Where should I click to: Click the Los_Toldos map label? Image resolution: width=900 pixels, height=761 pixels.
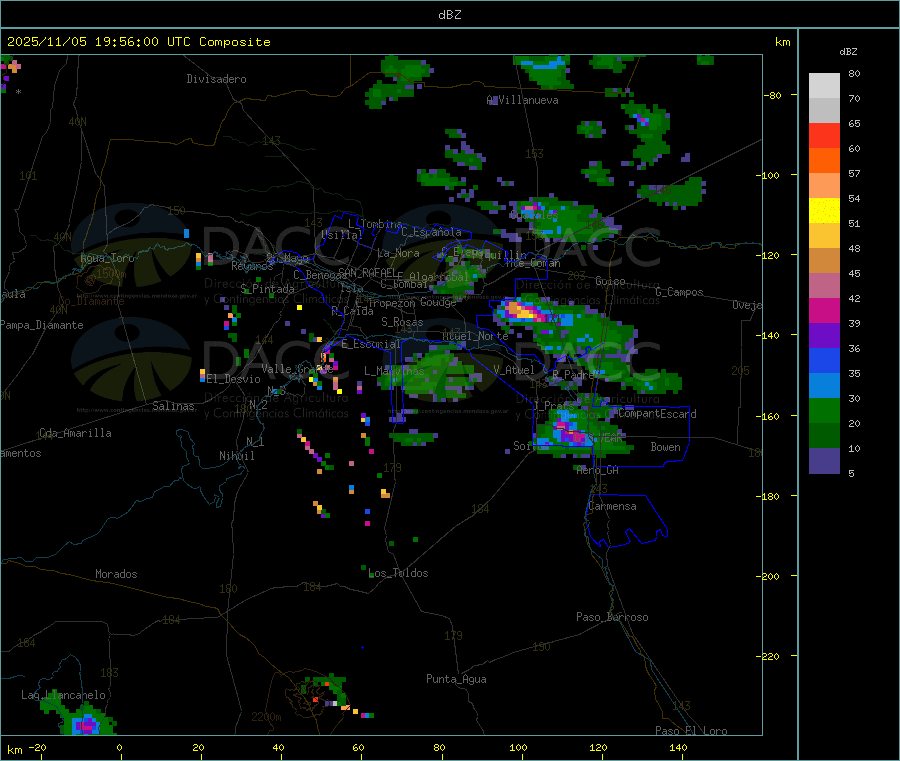tap(398, 573)
